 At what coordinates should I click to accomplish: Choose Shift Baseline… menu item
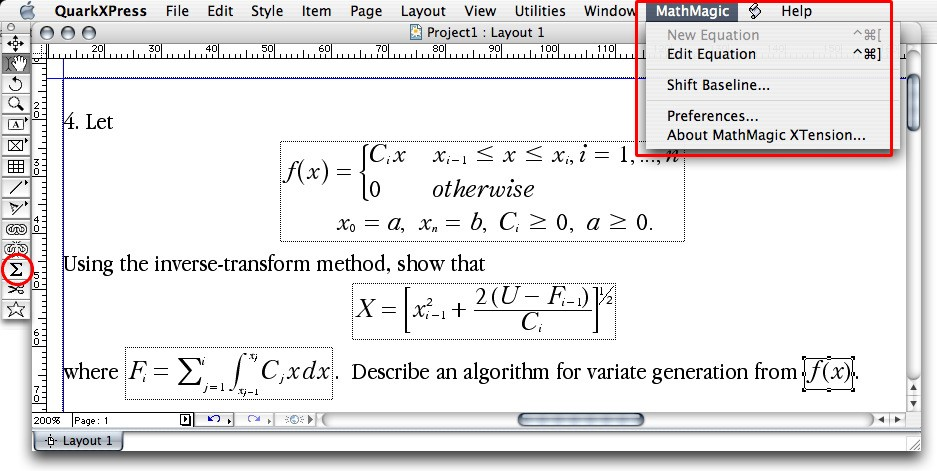[718, 85]
